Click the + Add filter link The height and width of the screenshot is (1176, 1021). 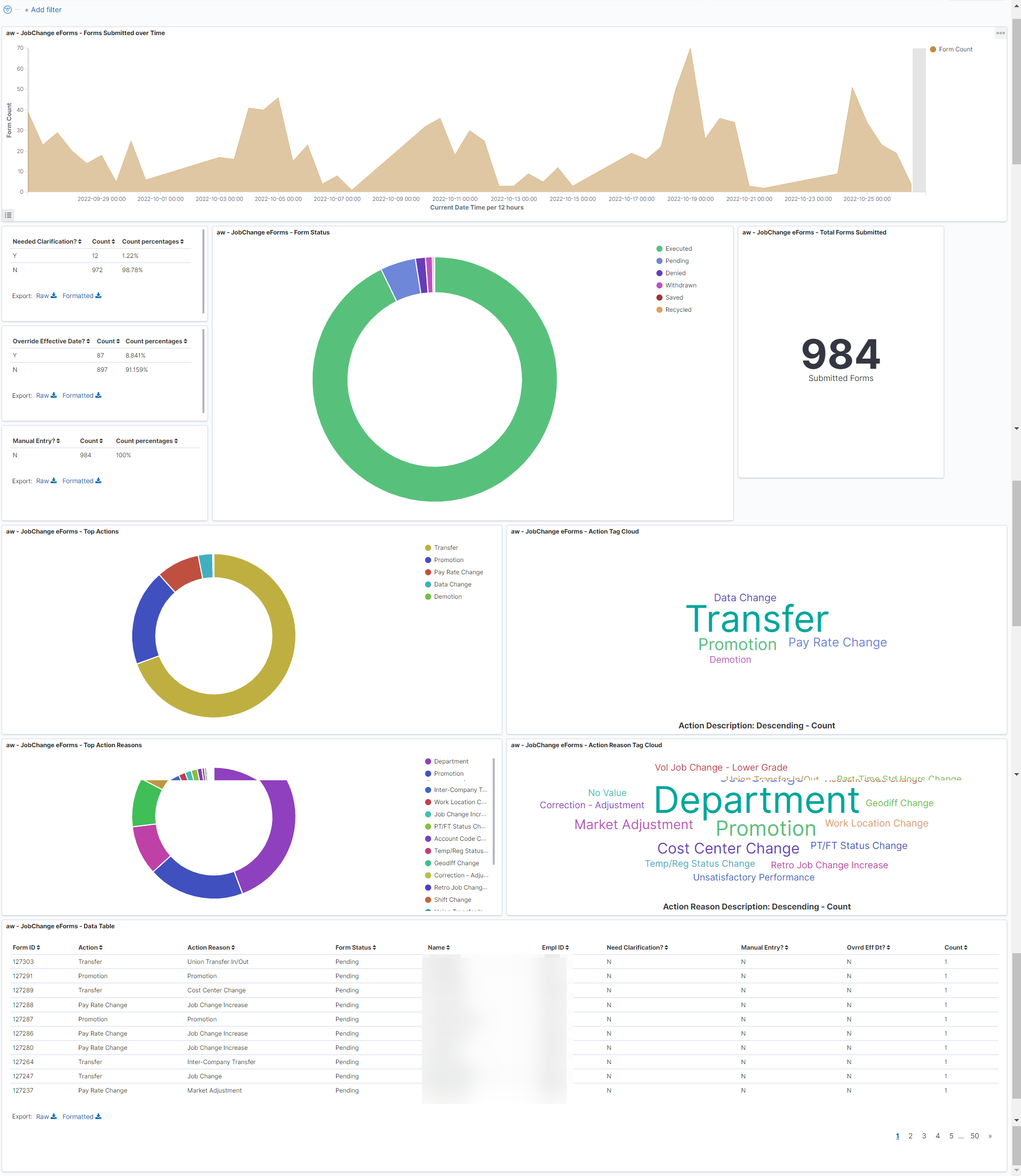(x=43, y=9)
